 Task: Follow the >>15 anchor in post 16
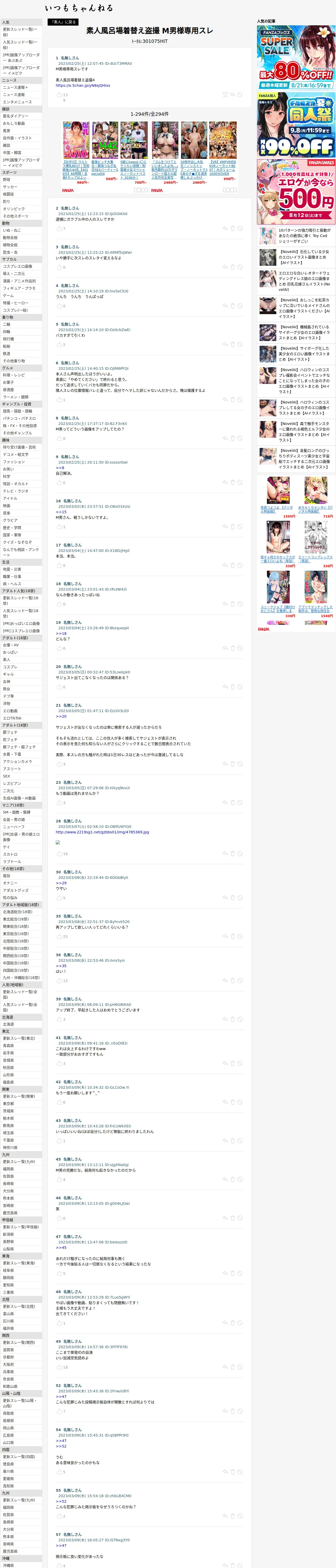click(61, 512)
